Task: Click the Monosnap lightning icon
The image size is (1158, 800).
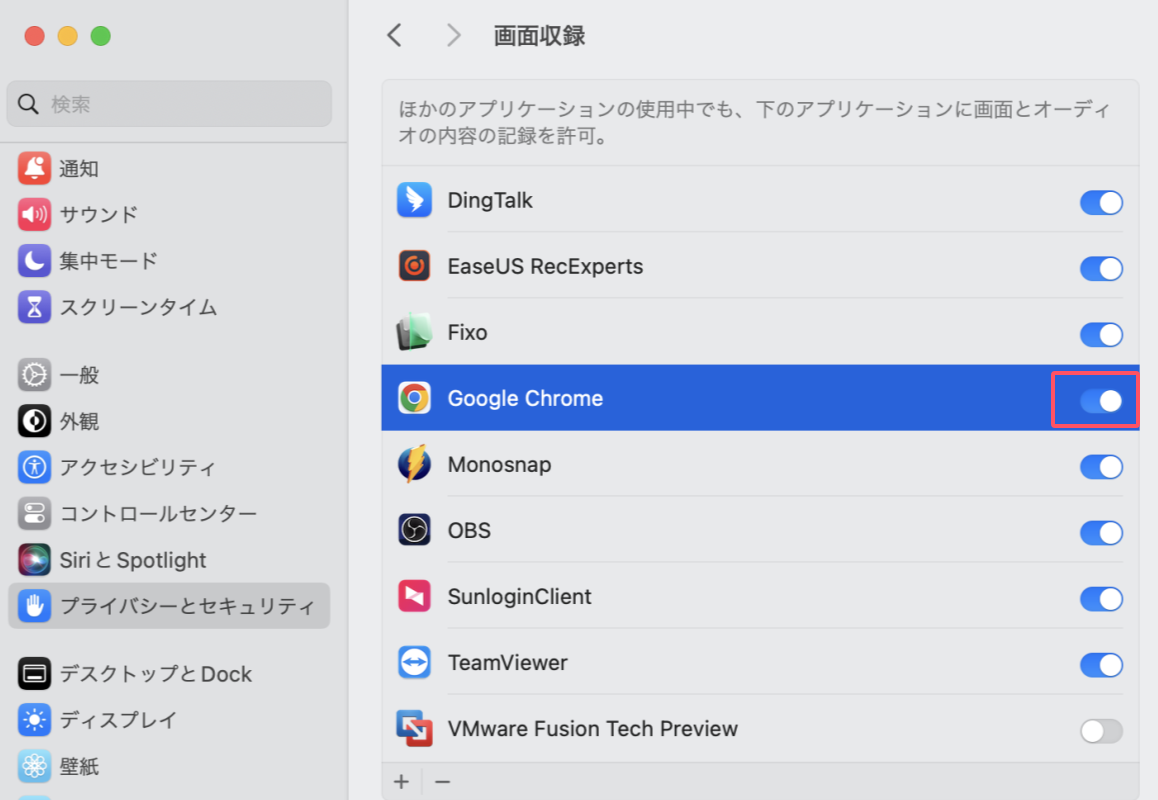Action: (x=414, y=465)
